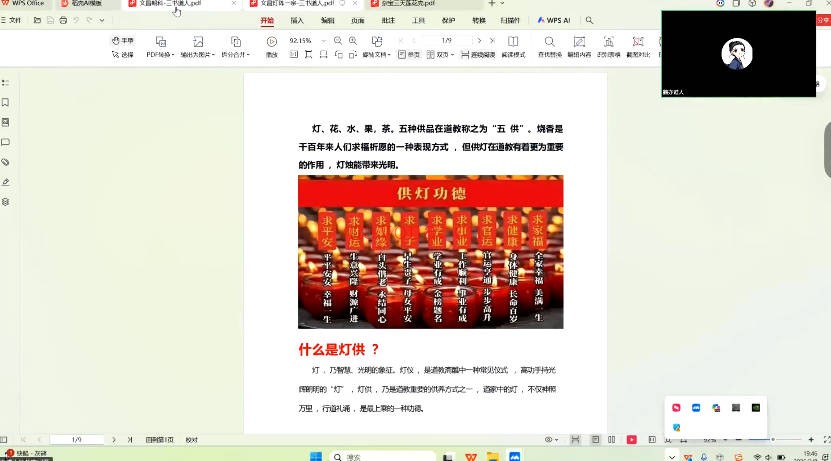The image size is (831, 461).
Task: Toggle two-page layout icon in status bar
Action: coord(612,440)
